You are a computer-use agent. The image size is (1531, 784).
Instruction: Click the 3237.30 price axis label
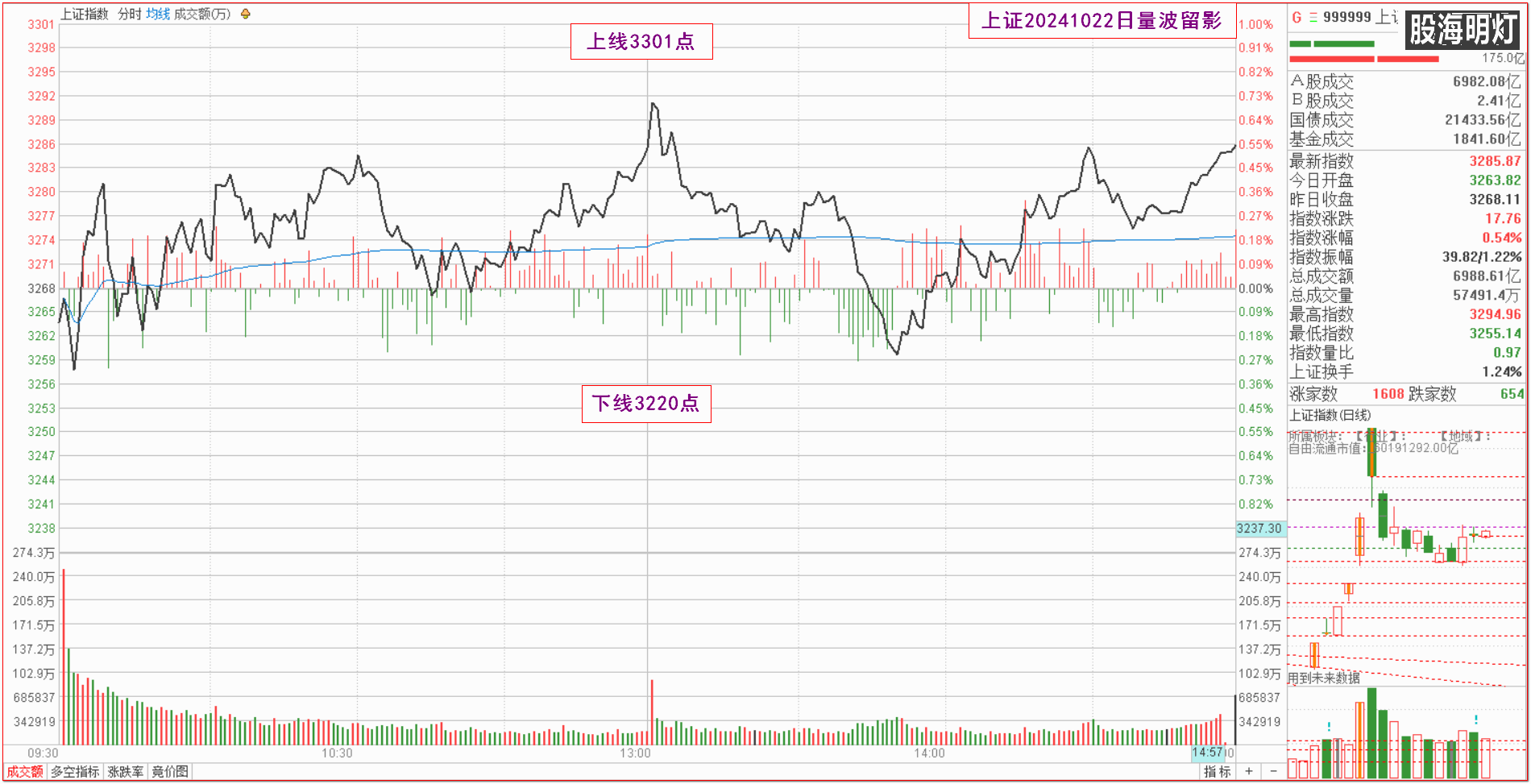point(1259,528)
